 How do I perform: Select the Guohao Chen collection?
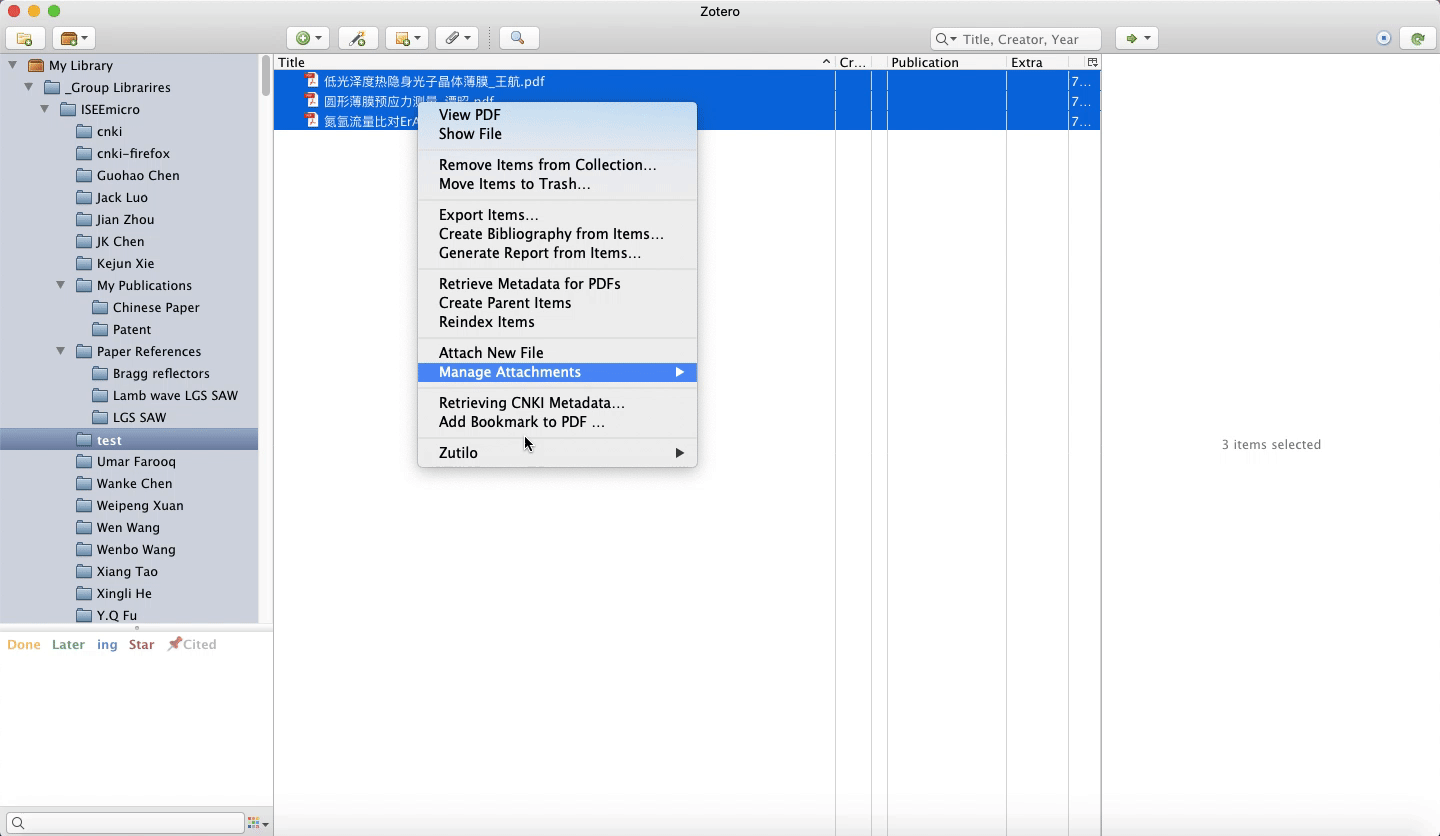click(138, 175)
